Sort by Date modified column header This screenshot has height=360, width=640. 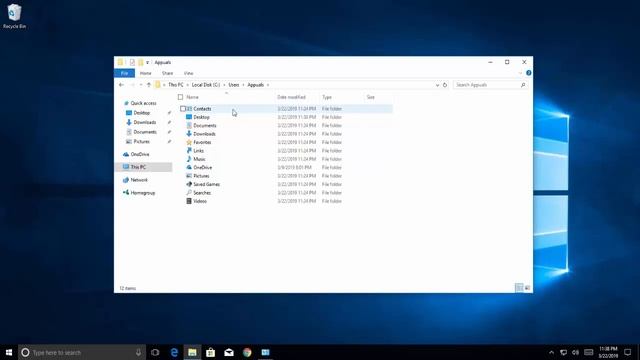tap(291, 97)
